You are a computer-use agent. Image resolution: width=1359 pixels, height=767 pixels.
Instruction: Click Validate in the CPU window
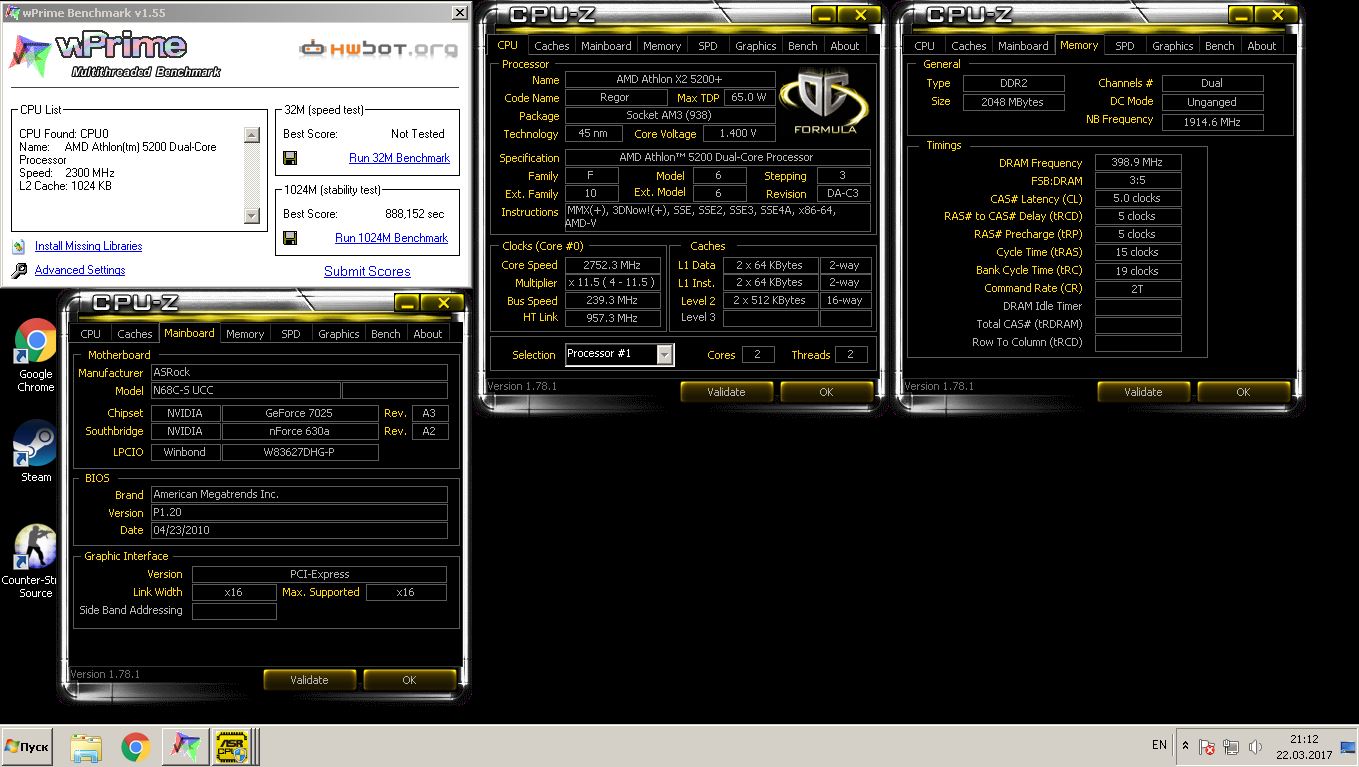pos(726,392)
